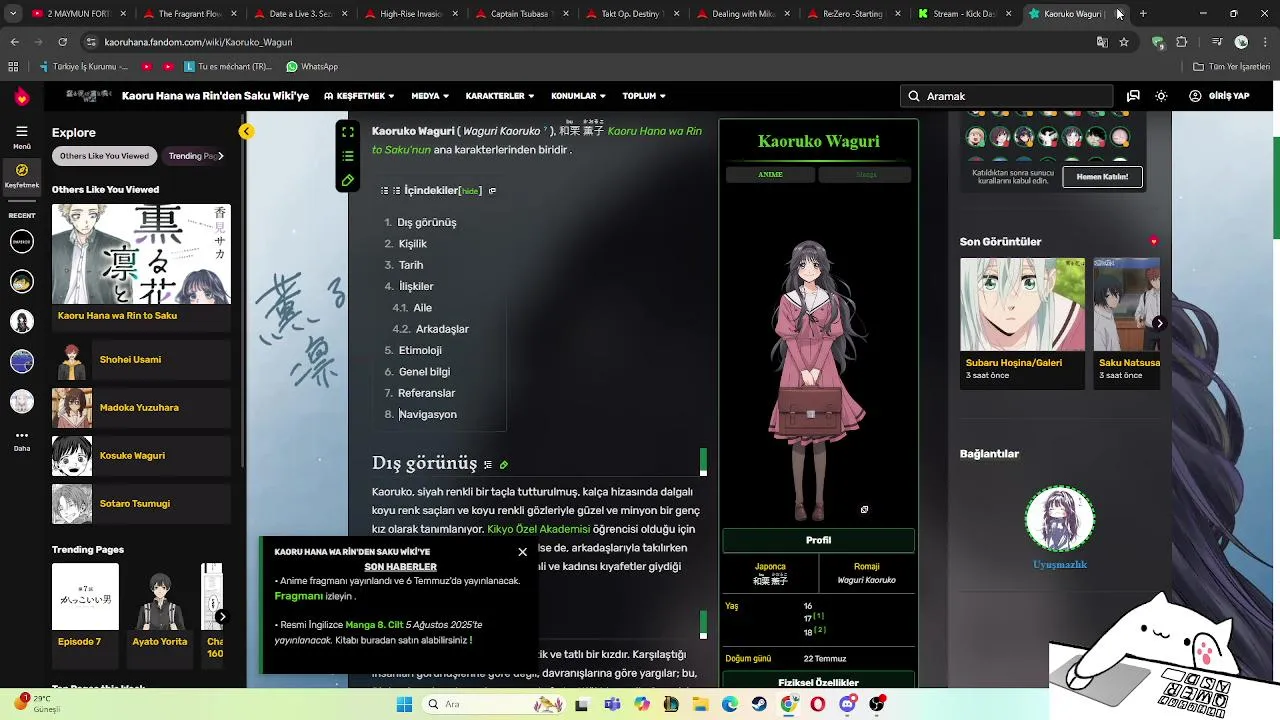This screenshot has height=720, width=1280.
Task: Open Discord from the taskbar
Action: pyautogui.click(x=848, y=704)
